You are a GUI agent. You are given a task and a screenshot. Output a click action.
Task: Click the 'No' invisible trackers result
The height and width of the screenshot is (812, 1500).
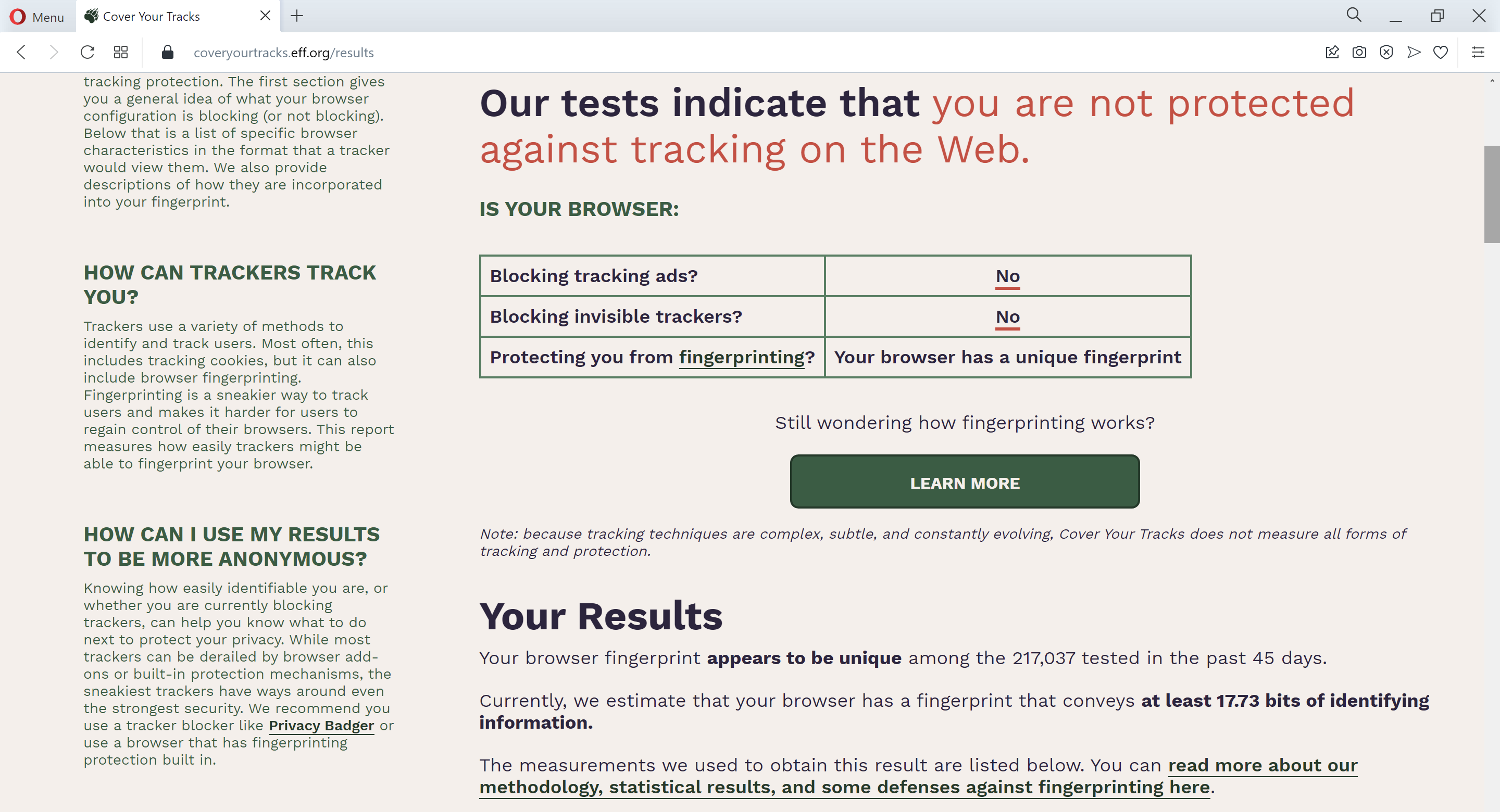(1007, 316)
